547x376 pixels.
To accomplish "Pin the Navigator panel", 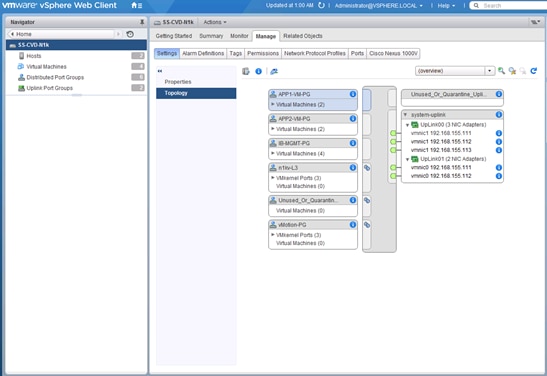I will click(142, 22).
